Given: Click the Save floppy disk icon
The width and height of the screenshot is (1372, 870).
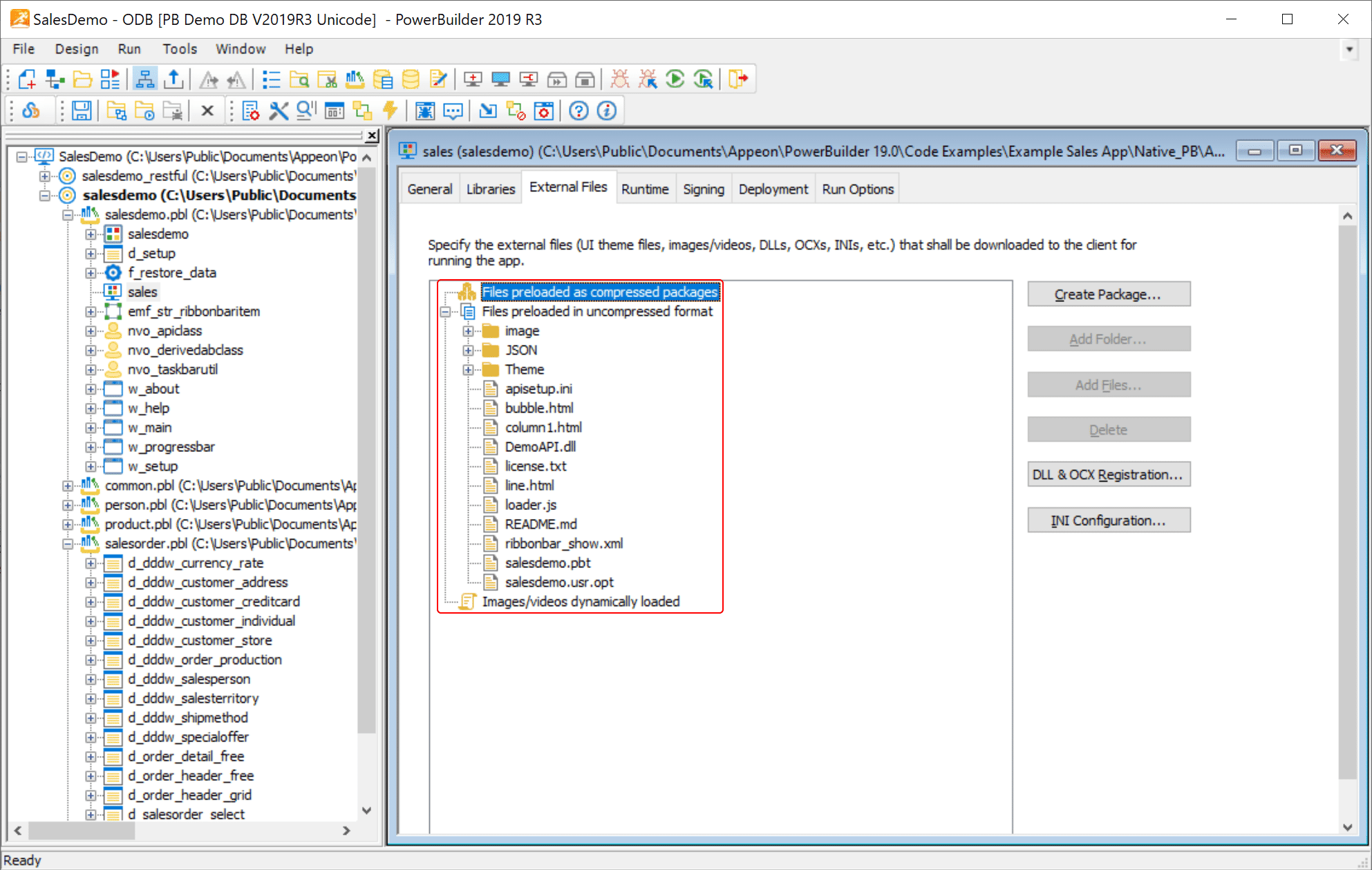Looking at the screenshot, I should [82, 111].
